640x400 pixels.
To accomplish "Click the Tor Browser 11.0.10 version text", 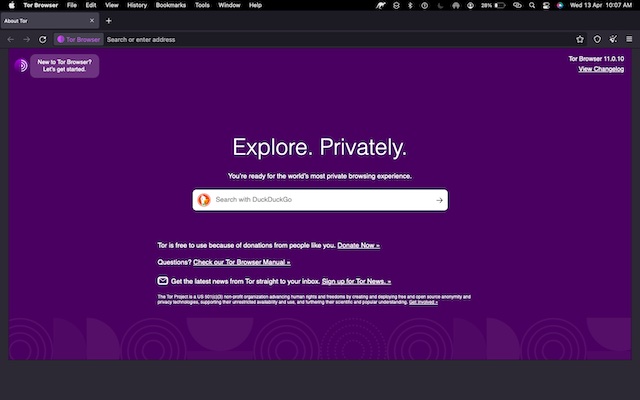I will click(x=596, y=59).
